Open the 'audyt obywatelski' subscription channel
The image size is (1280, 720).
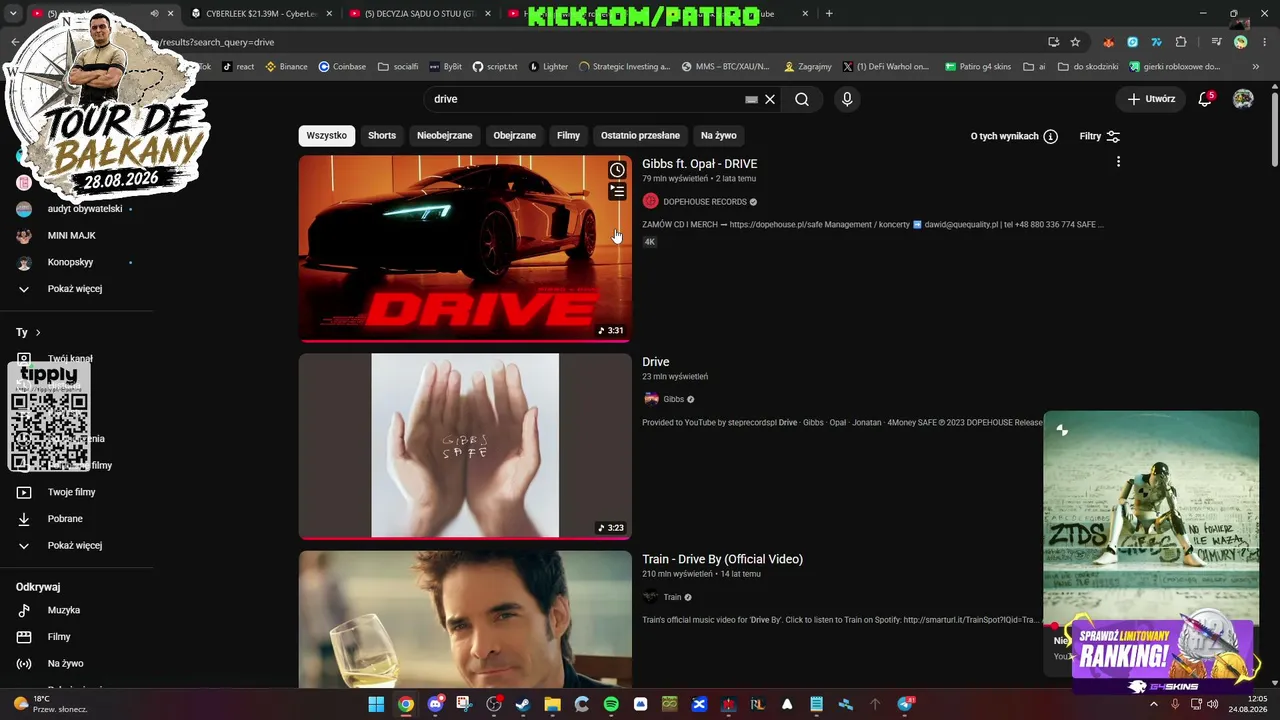coord(85,209)
